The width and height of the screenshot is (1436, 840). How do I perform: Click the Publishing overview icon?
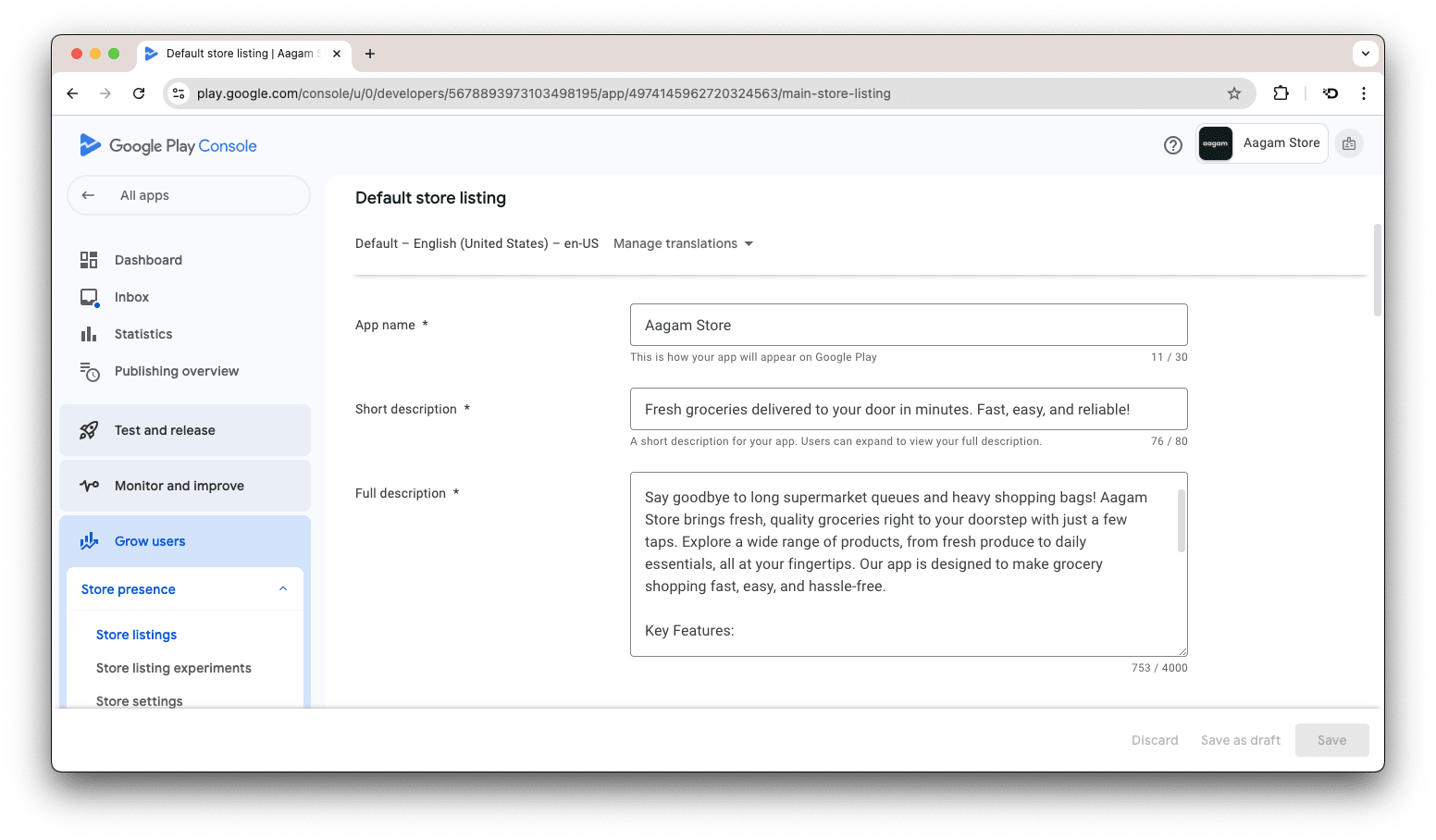[89, 372]
